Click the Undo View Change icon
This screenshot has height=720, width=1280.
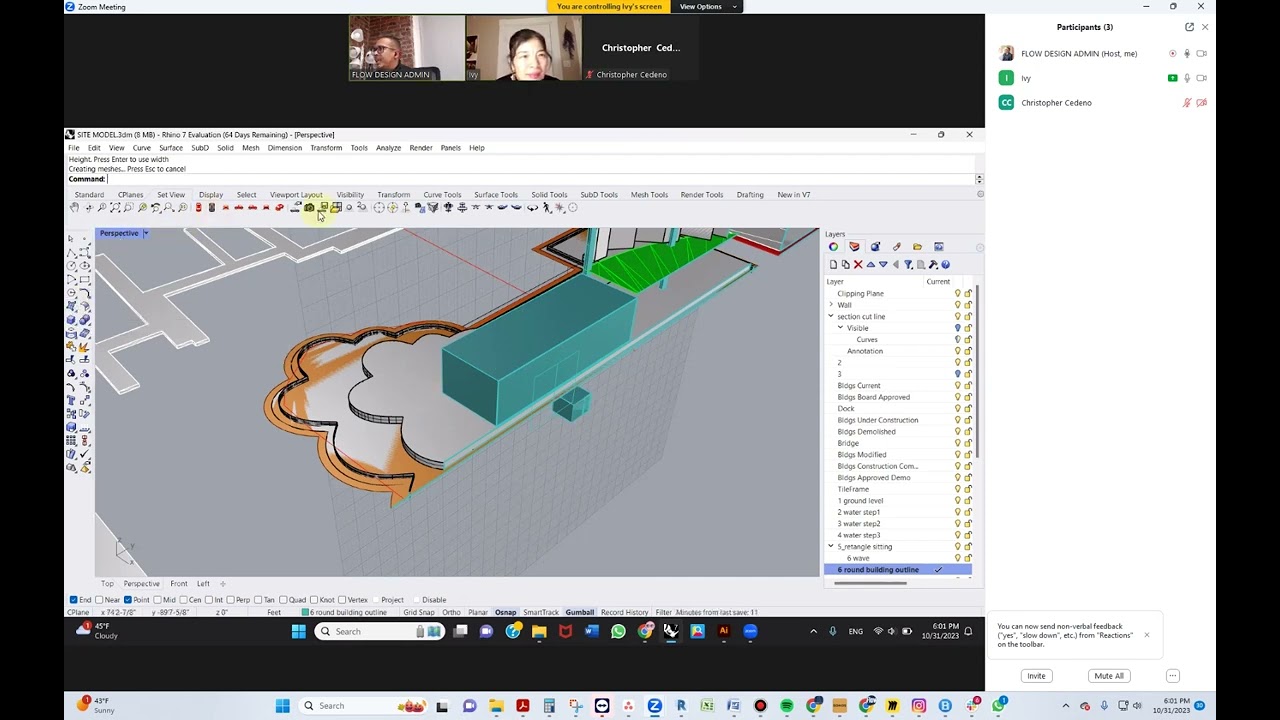156,207
